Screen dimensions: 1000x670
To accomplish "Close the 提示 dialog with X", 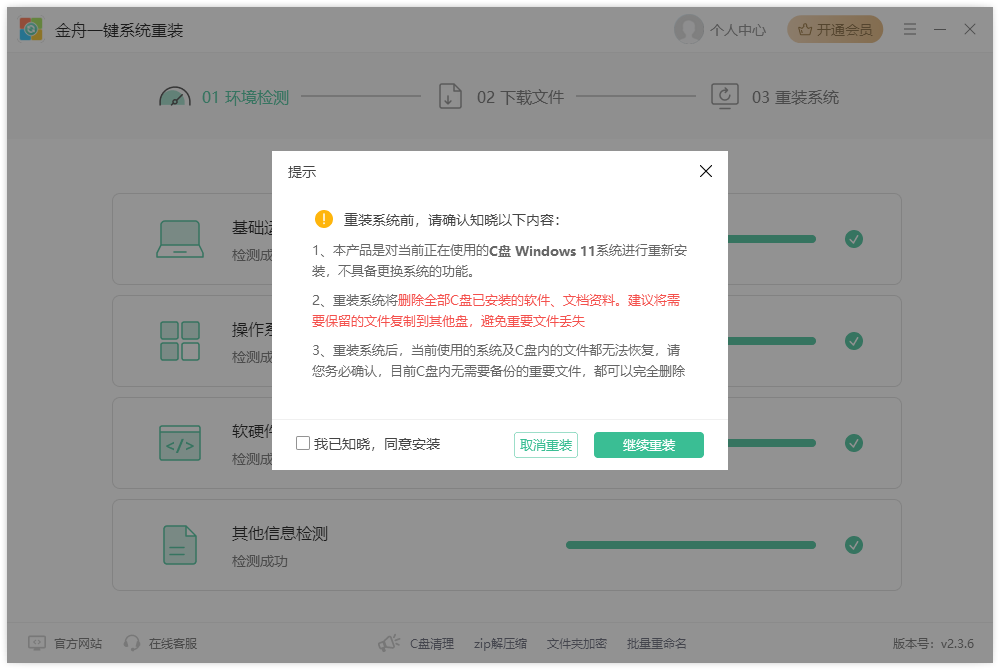I will pyautogui.click(x=705, y=171).
